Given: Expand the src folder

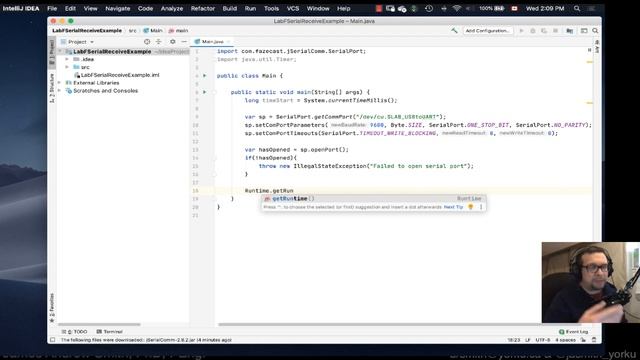Looking at the screenshot, I should click(x=67, y=67).
